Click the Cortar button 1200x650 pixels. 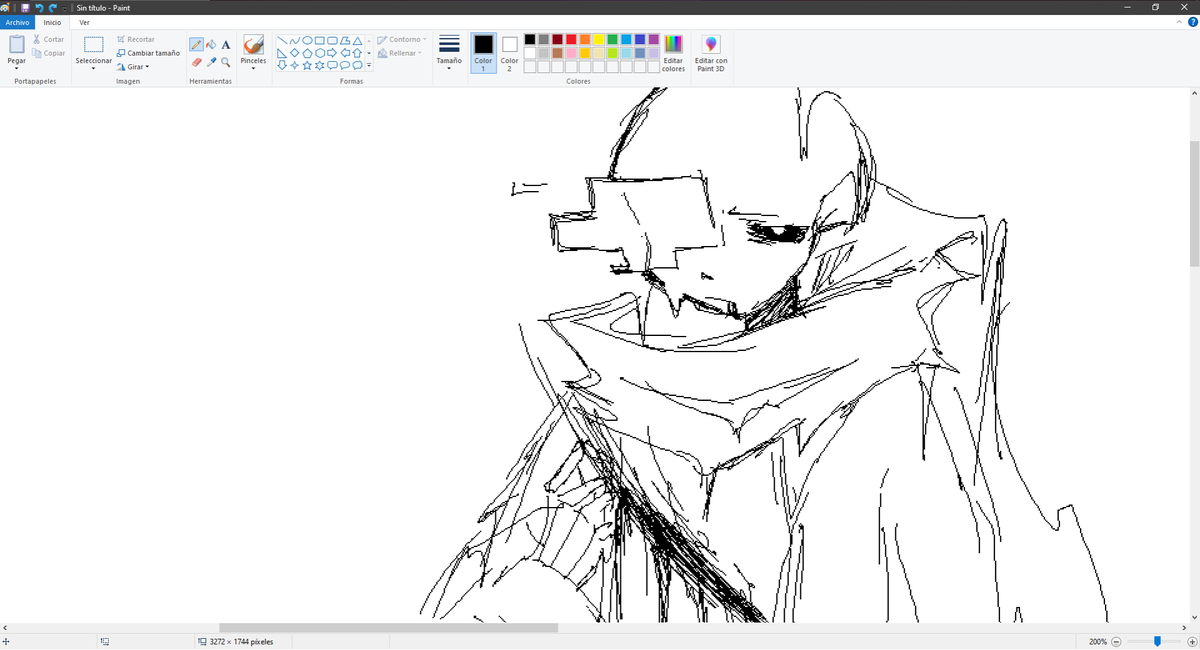tap(48, 39)
